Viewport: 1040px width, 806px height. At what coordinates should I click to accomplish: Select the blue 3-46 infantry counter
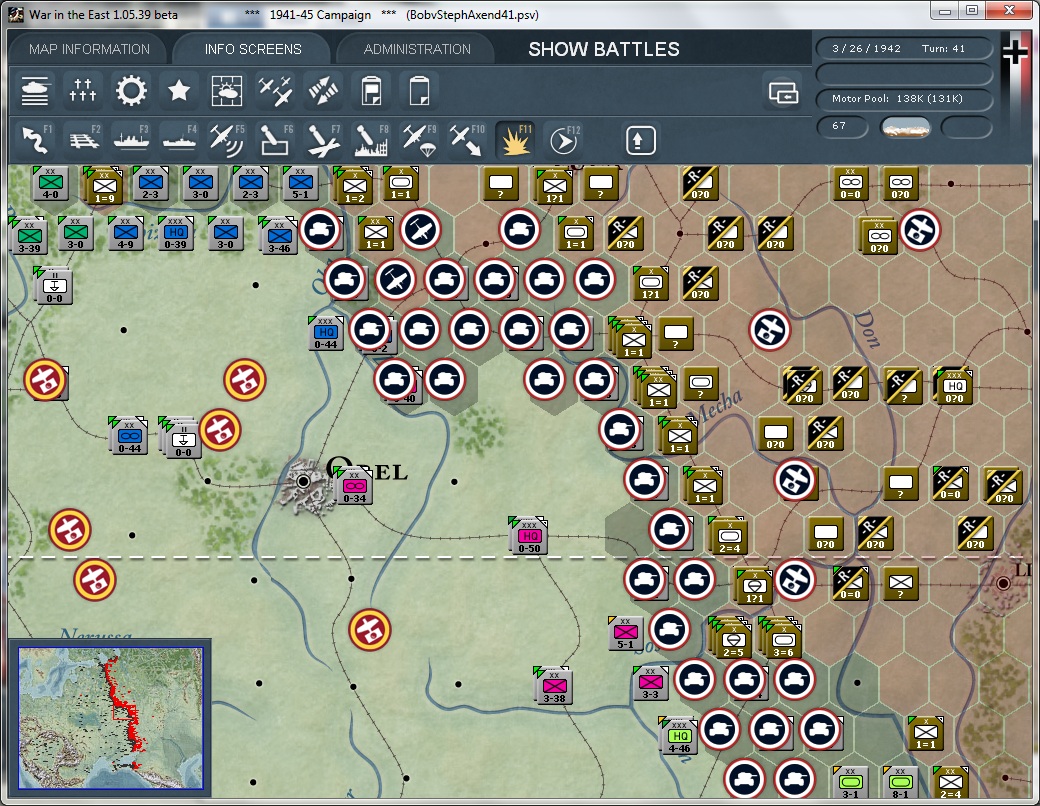click(279, 235)
